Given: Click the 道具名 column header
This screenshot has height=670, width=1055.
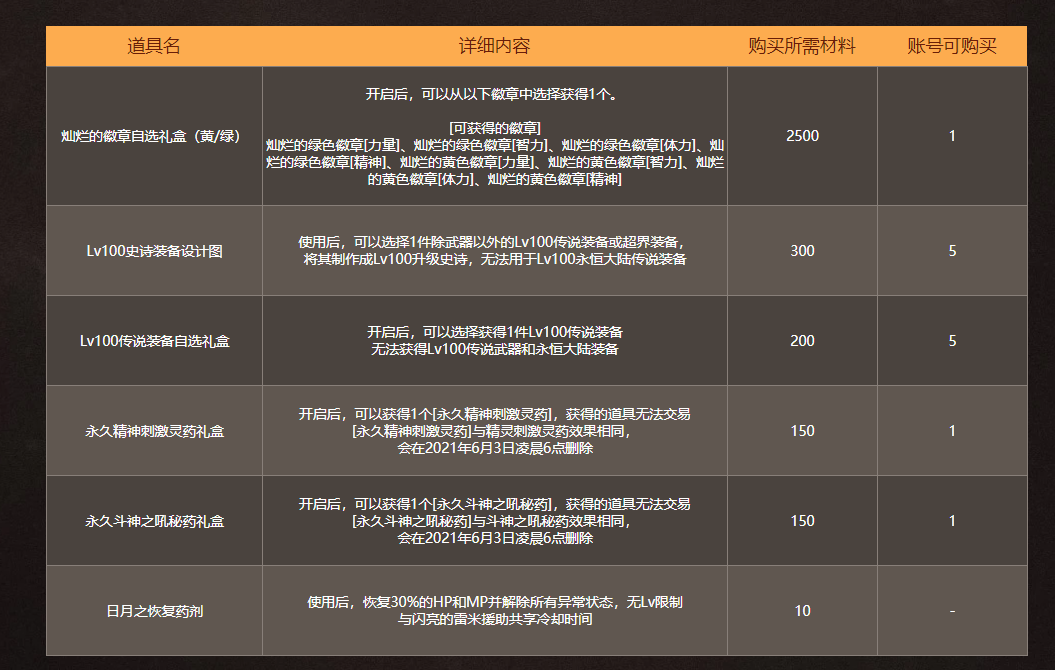Looking at the screenshot, I should [154, 46].
